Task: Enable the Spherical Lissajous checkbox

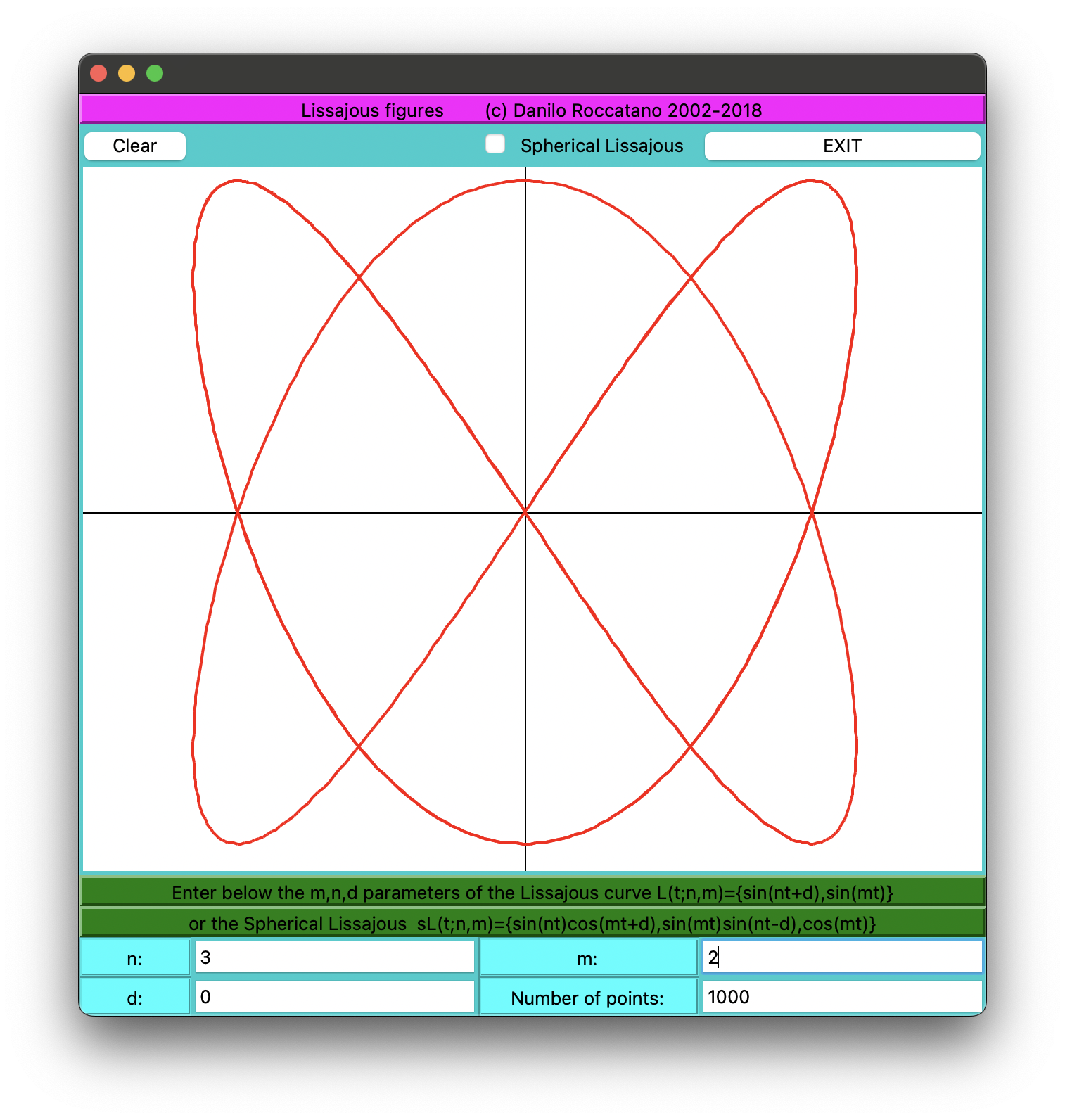Action: [x=495, y=144]
